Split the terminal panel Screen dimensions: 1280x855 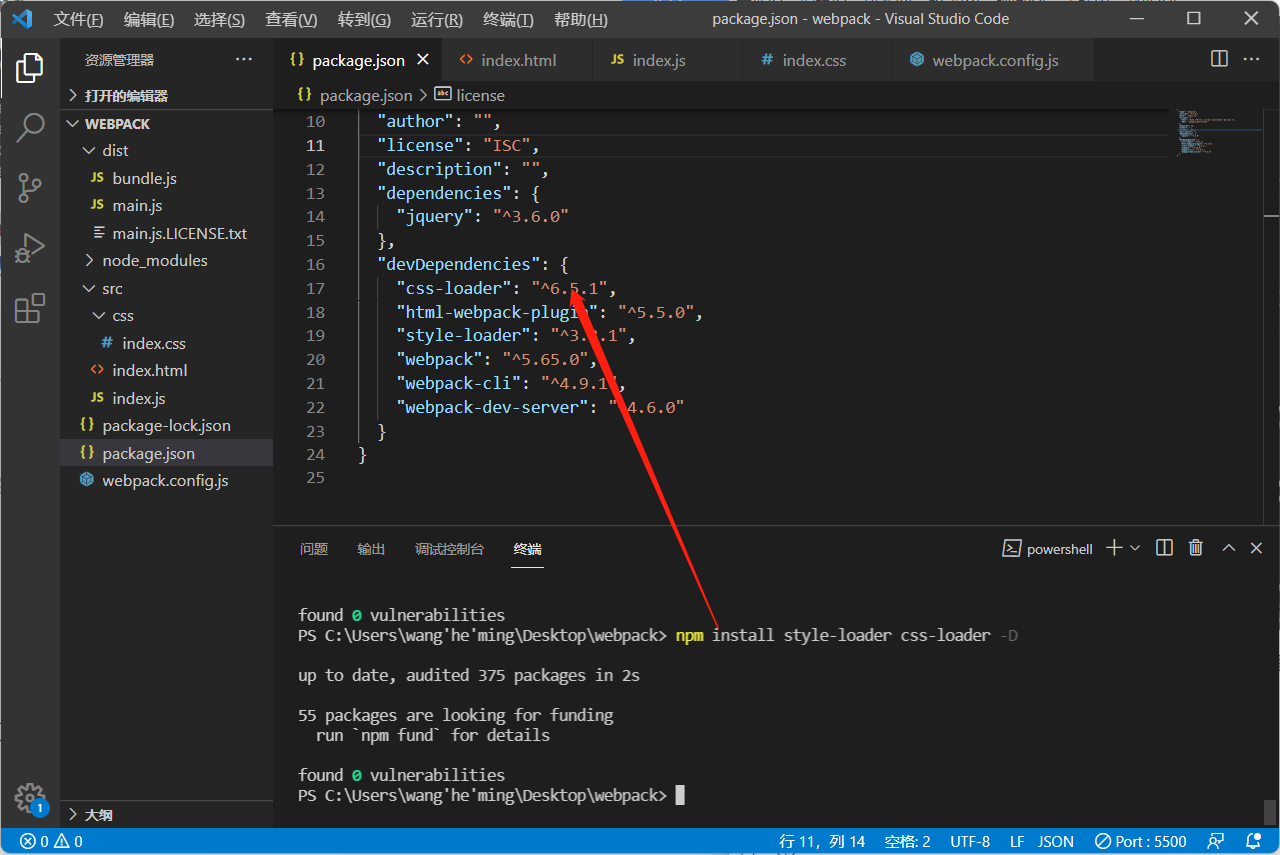pyautogui.click(x=1164, y=548)
